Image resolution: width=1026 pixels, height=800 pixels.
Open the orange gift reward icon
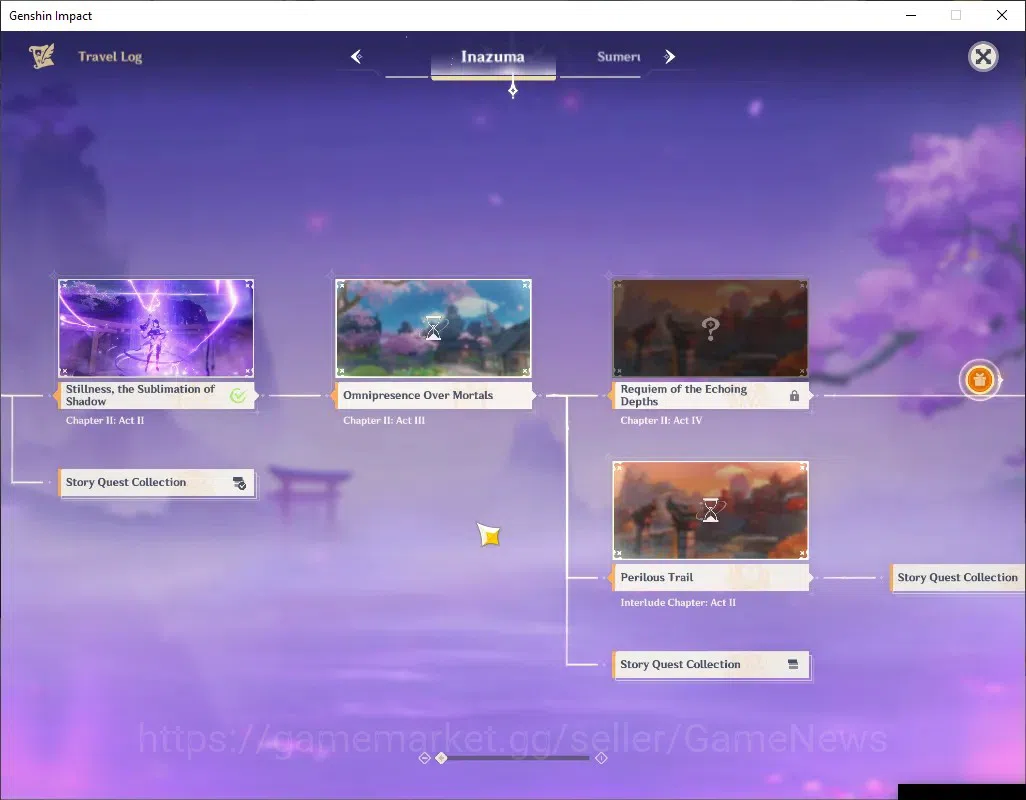coord(980,379)
